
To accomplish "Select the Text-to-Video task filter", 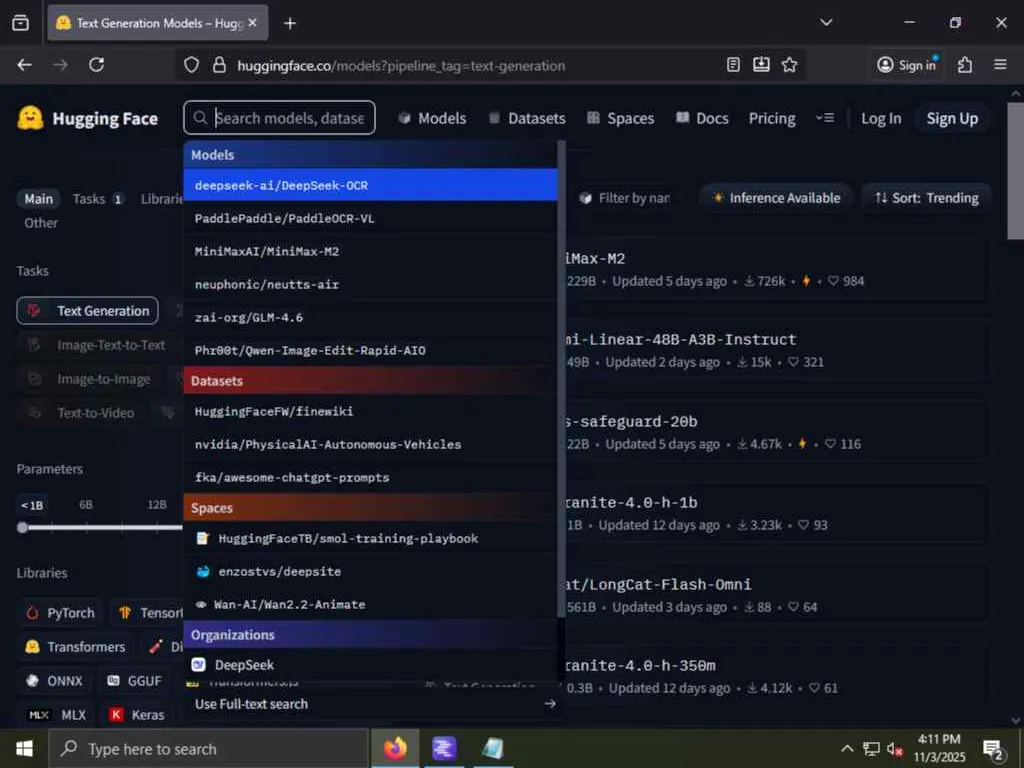I will click(x=80, y=413).
